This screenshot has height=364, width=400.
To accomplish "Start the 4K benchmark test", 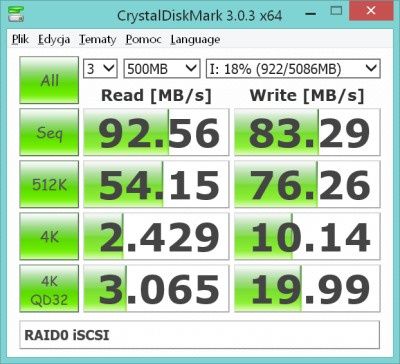I will tap(49, 236).
